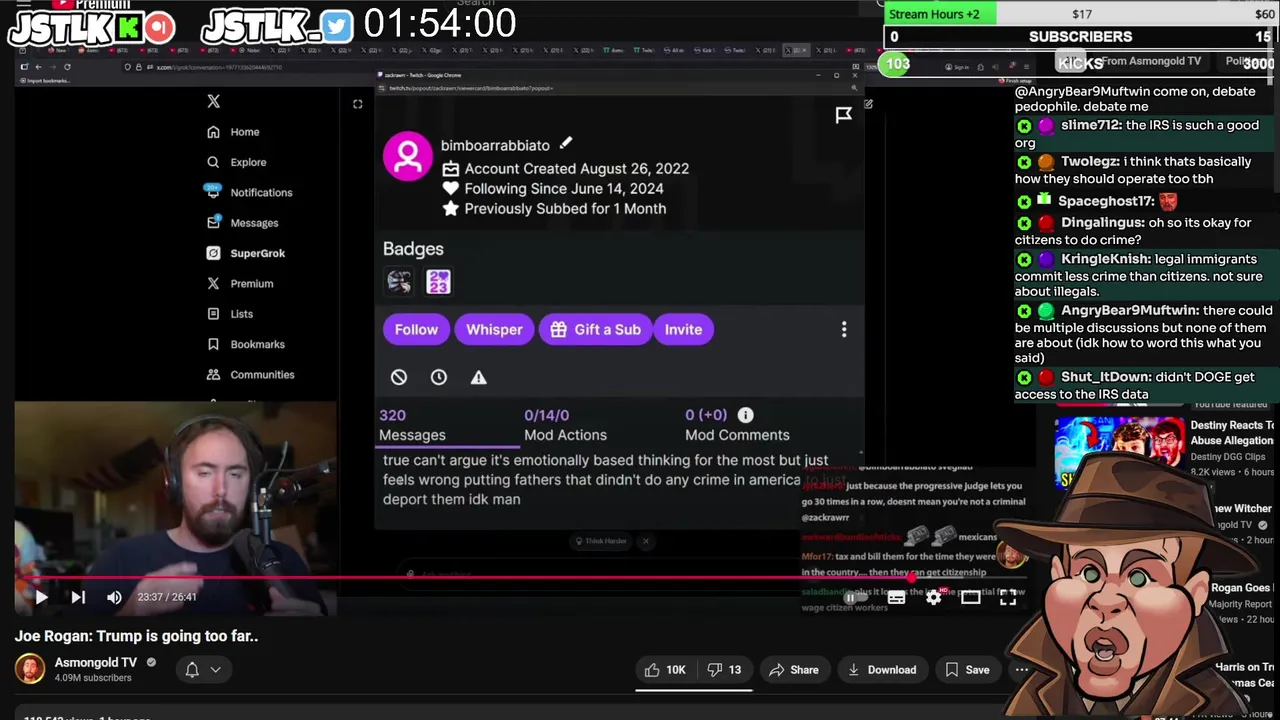The height and width of the screenshot is (720, 1280).
Task: Download the video
Action: (x=881, y=670)
